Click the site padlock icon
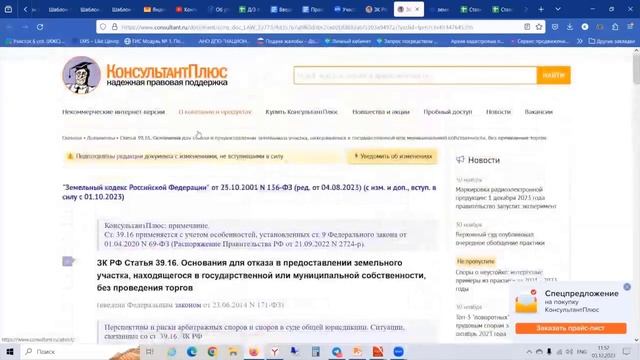 [x=115, y=27]
